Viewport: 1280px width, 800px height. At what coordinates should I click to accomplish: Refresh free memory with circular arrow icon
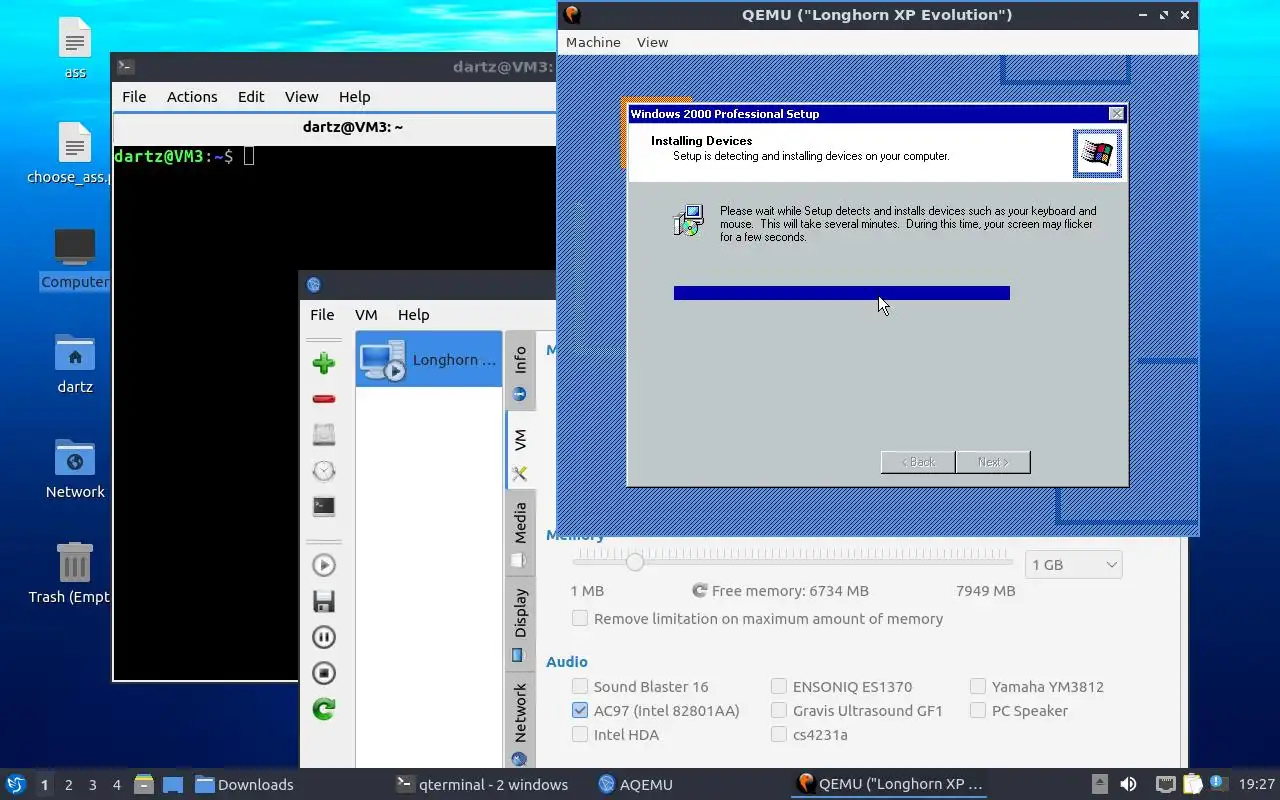coord(700,591)
